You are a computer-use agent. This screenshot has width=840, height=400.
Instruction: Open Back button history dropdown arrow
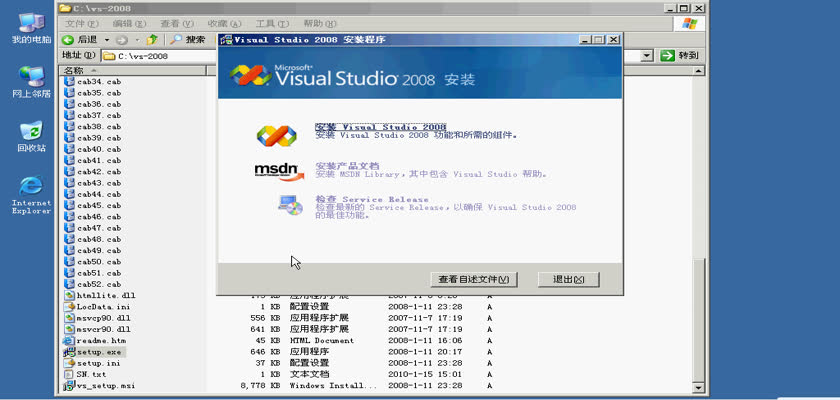[107, 40]
